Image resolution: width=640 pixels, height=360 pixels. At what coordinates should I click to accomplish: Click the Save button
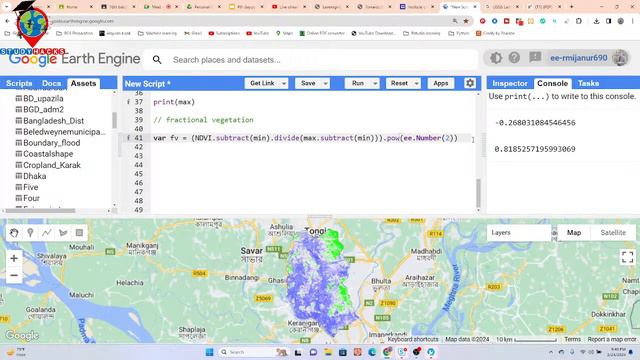[x=308, y=83]
